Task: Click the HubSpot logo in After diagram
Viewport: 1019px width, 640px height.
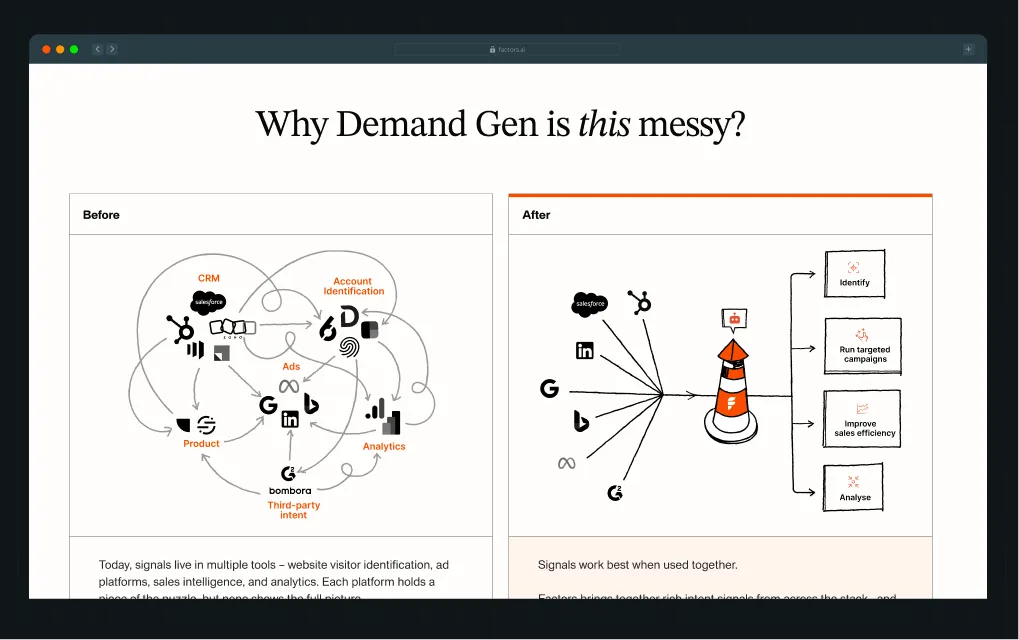Action: pyautogui.click(x=639, y=302)
